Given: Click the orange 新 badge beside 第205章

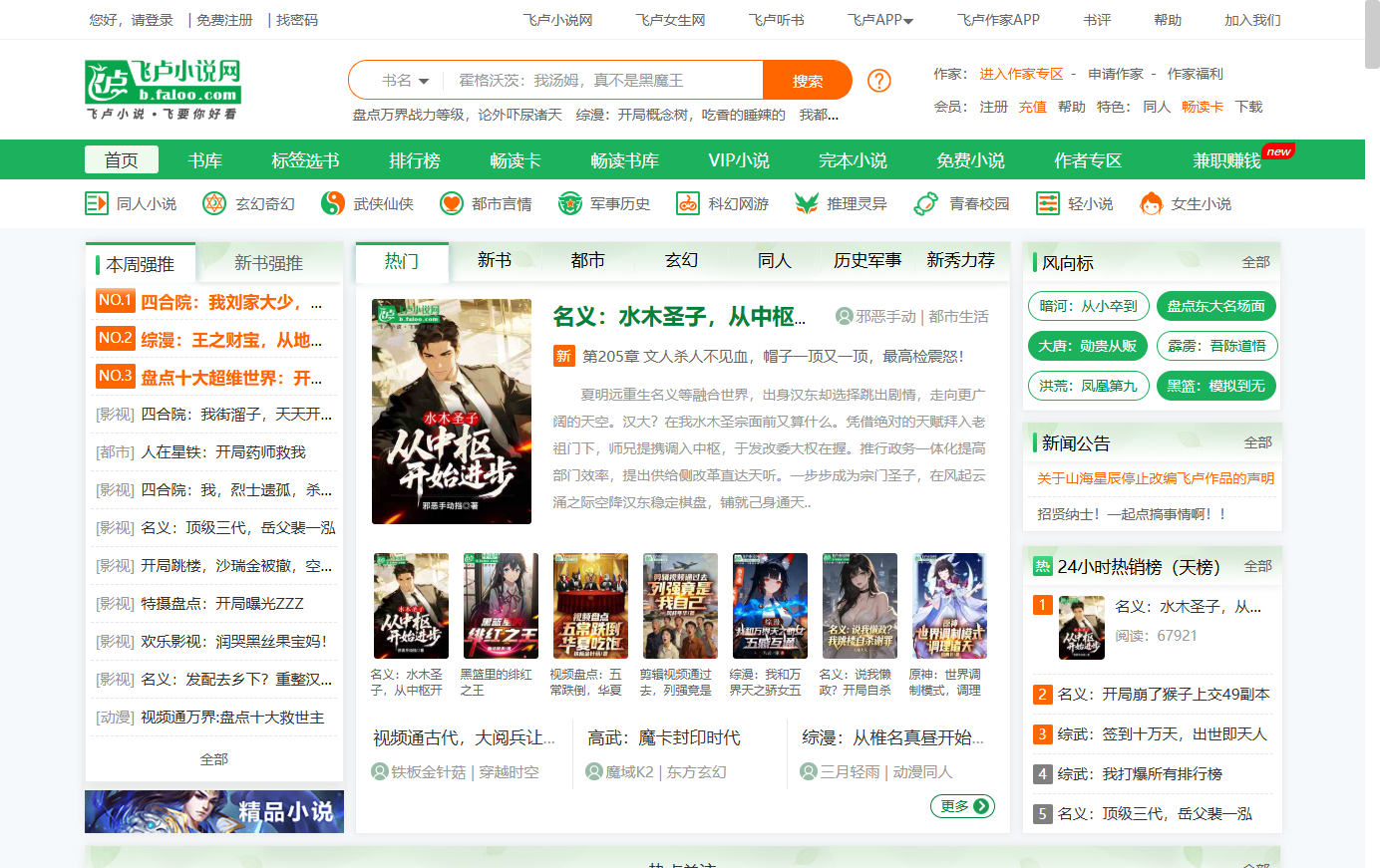Looking at the screenshot, I should click(563, 356).
